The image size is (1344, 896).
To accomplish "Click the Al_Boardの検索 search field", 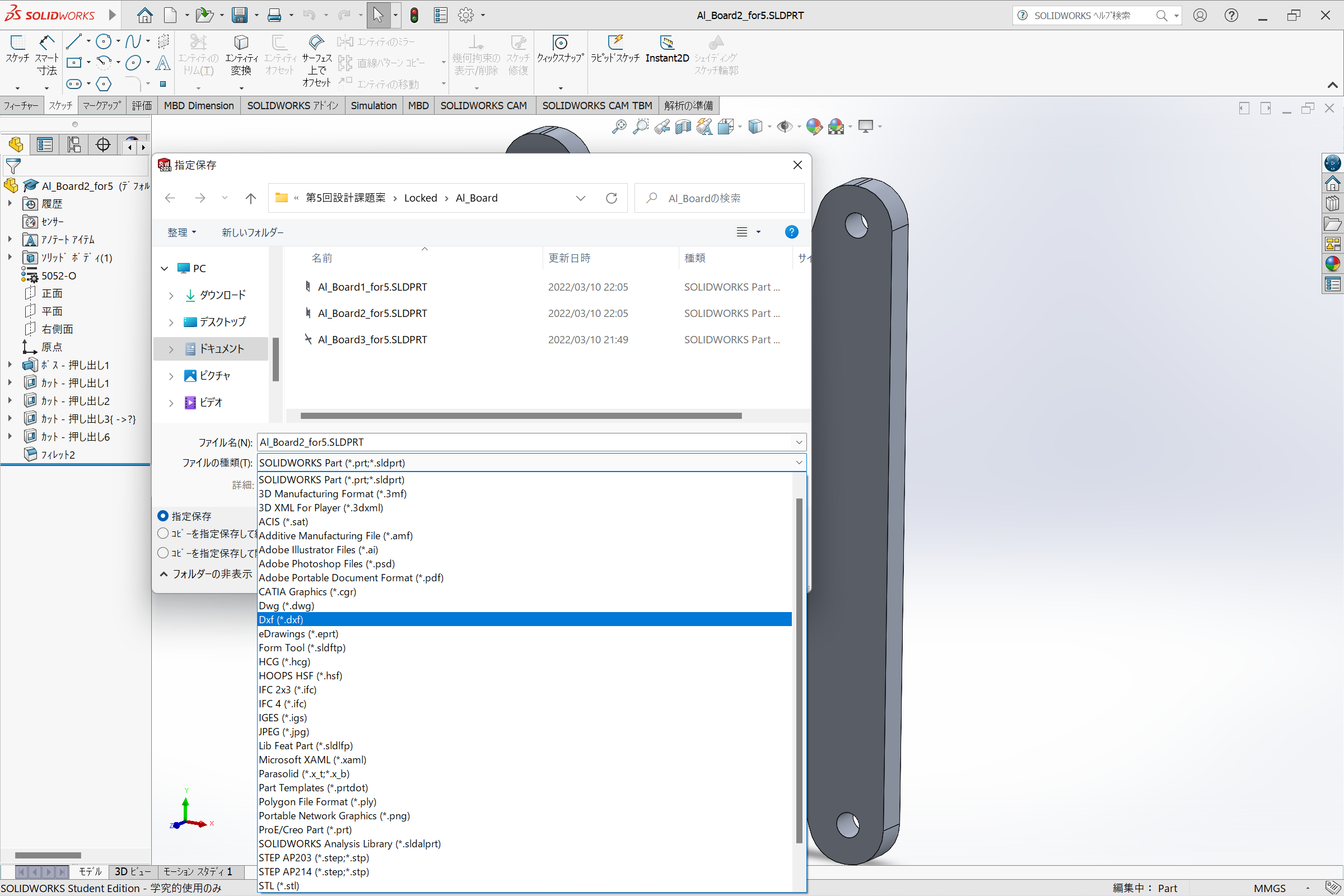I will pyautogui.click(x=720, y=198).
